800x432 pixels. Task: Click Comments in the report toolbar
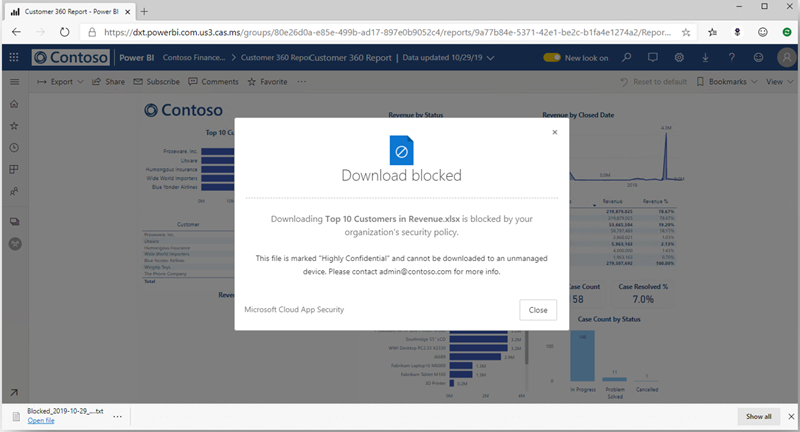click(x=213, y=81)
